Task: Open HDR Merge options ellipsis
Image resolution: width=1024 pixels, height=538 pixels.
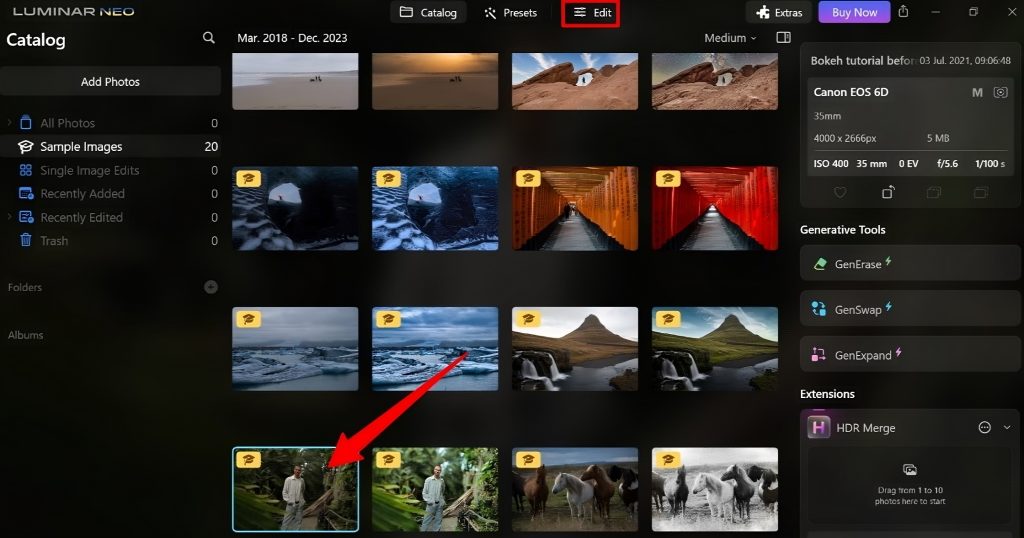Action: tap(984, 428)
